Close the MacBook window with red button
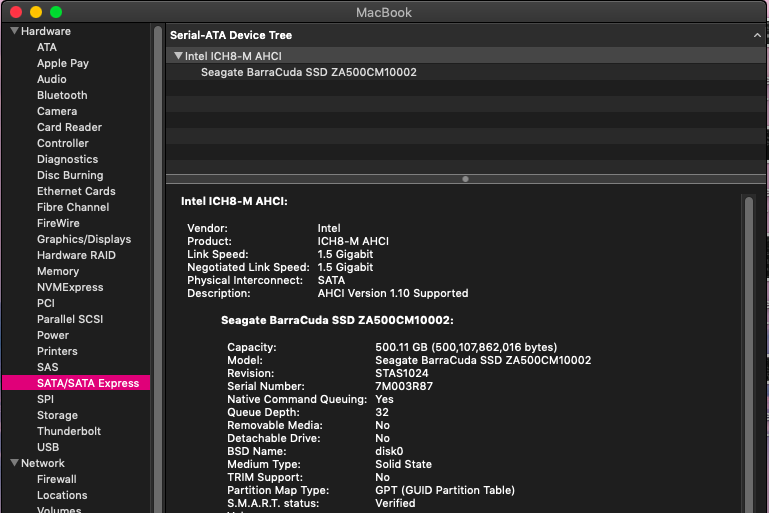The image size is (769, 513). [16, 12]
